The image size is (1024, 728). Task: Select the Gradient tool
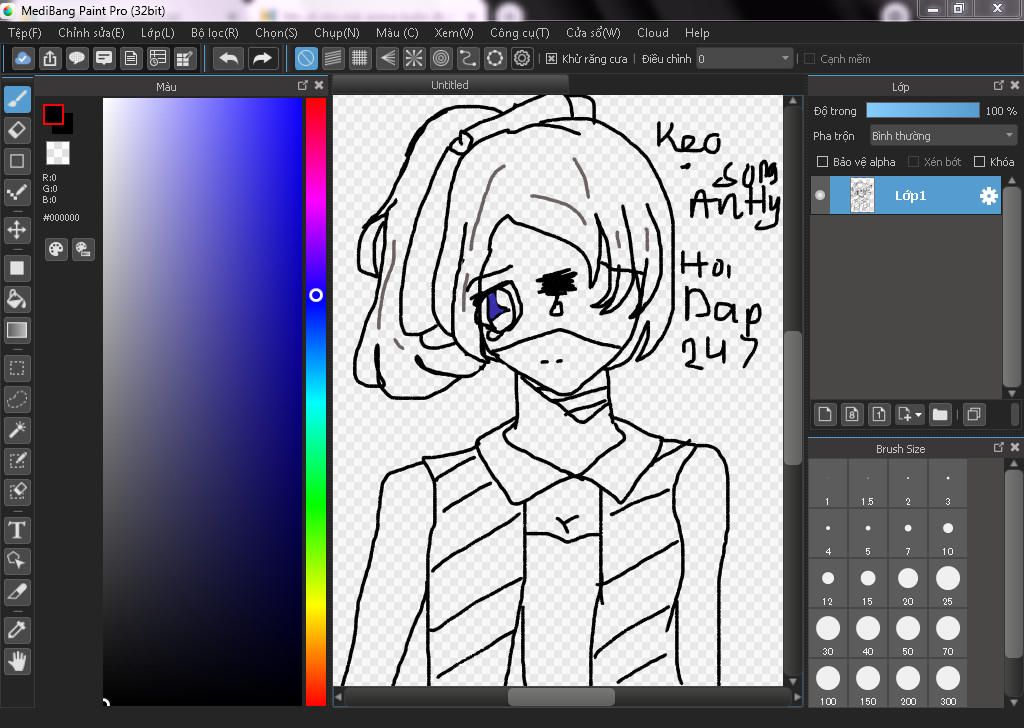[x=18, y=330]
